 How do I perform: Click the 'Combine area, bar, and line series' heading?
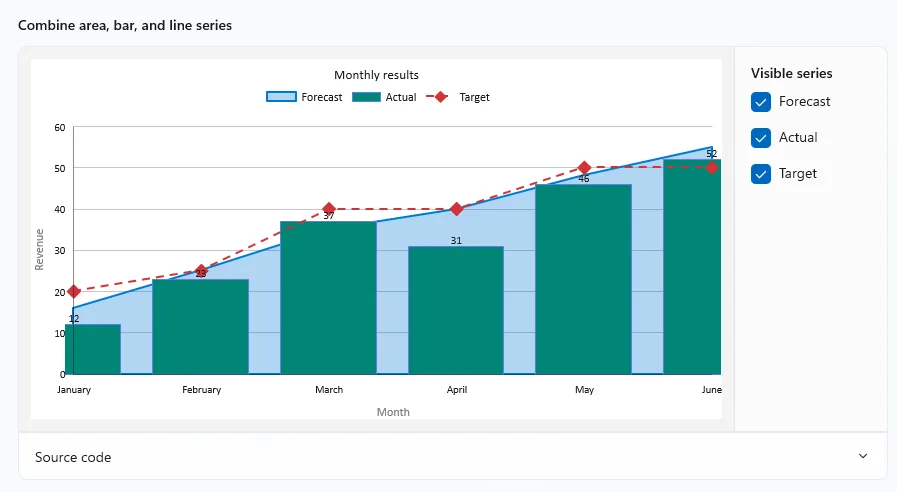tap(125, 25)
